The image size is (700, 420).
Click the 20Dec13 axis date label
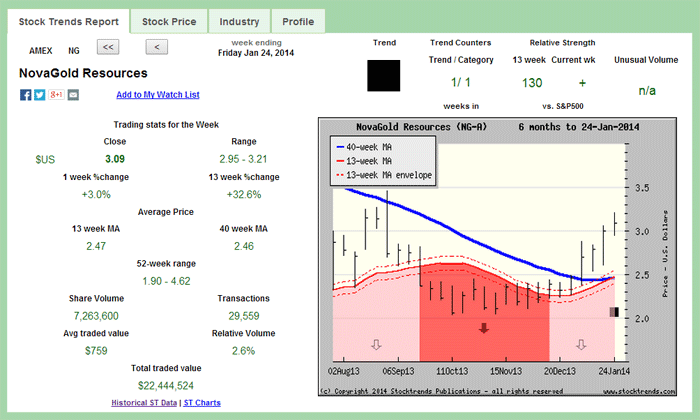click(559, 371)
